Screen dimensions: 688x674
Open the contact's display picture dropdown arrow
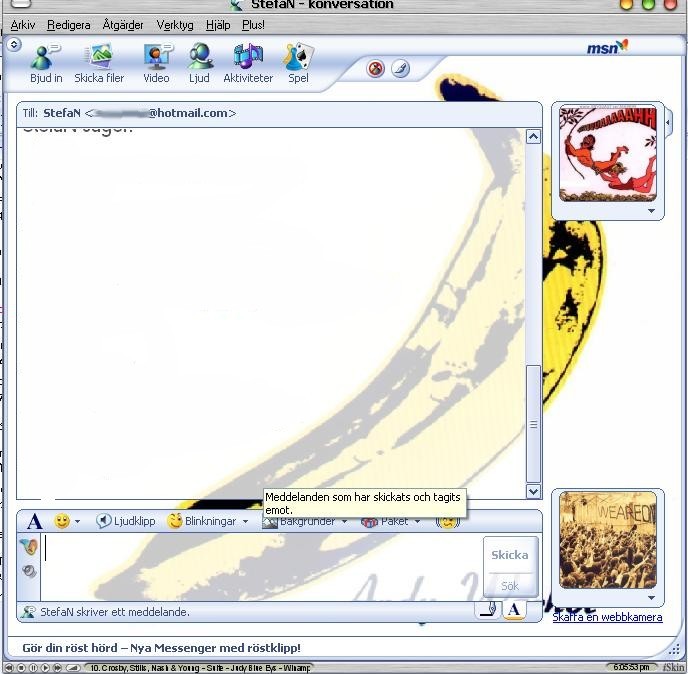[651, 211]
